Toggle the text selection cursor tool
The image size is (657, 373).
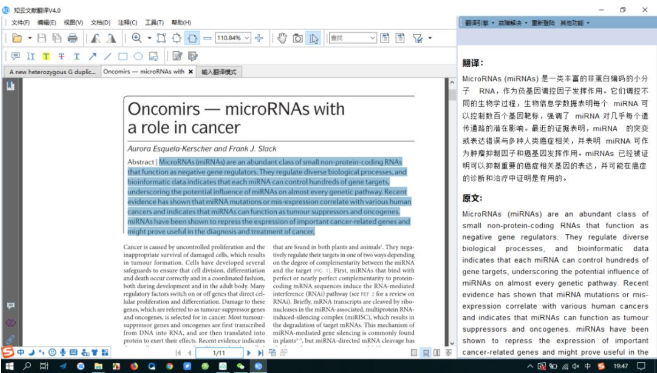[x=313, y=38]
